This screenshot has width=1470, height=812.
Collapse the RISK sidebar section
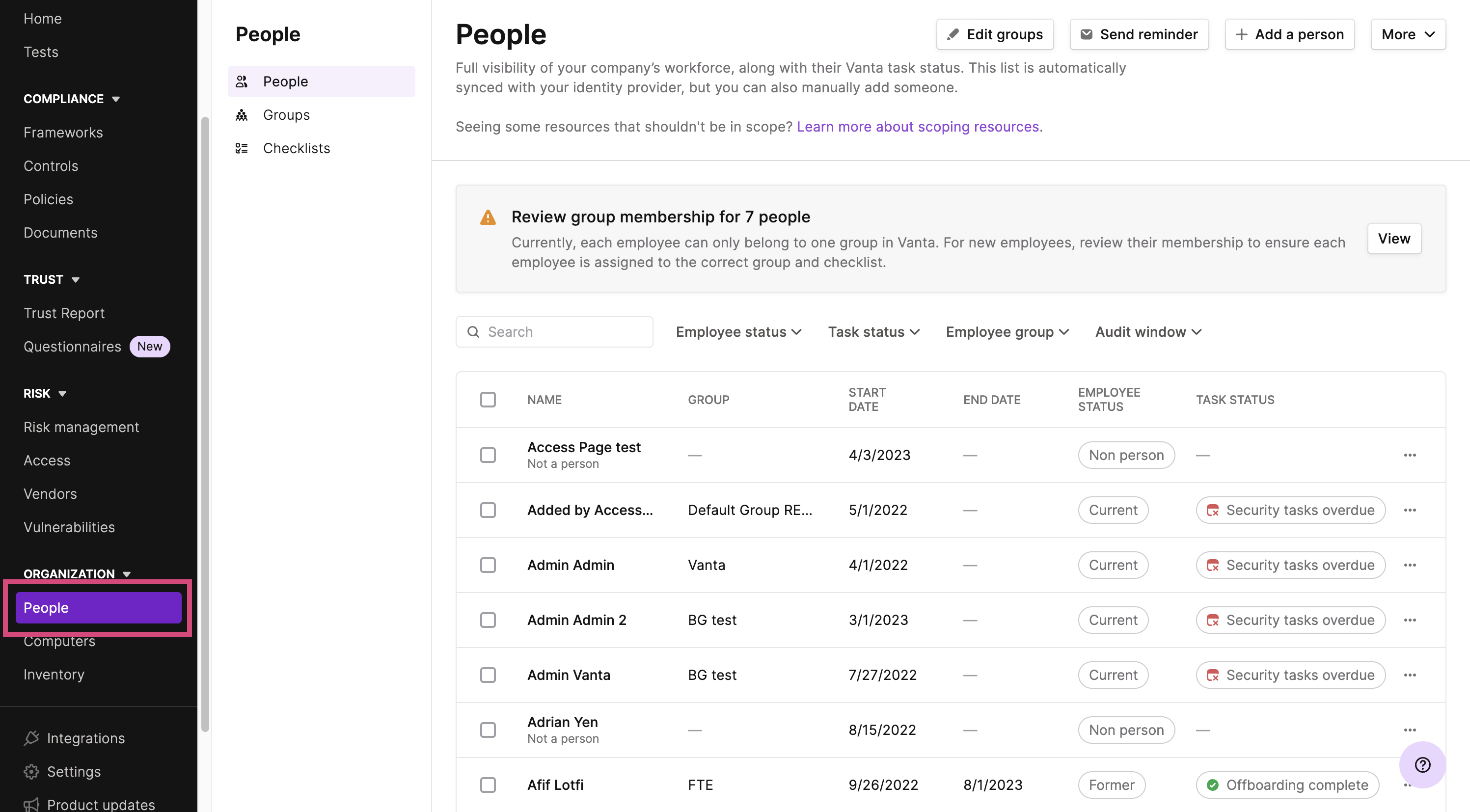coord(45,393)
